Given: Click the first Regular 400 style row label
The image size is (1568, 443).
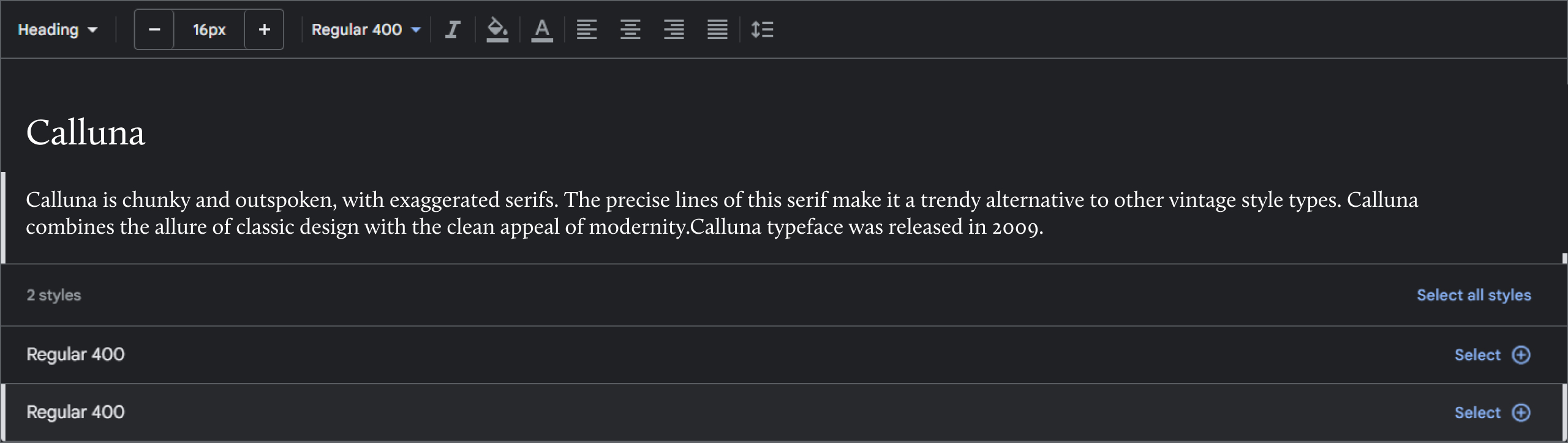Looking at the screenshot, I should 75,354.
